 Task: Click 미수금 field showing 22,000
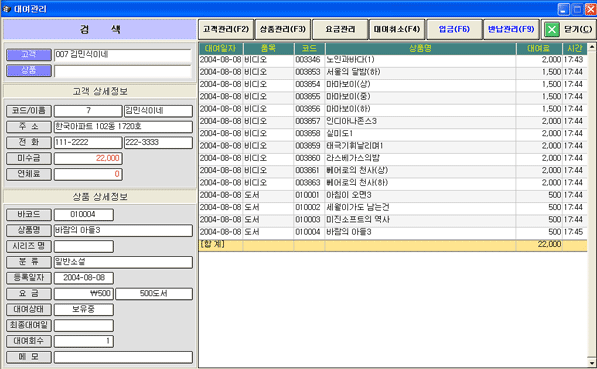click(88, 158)
